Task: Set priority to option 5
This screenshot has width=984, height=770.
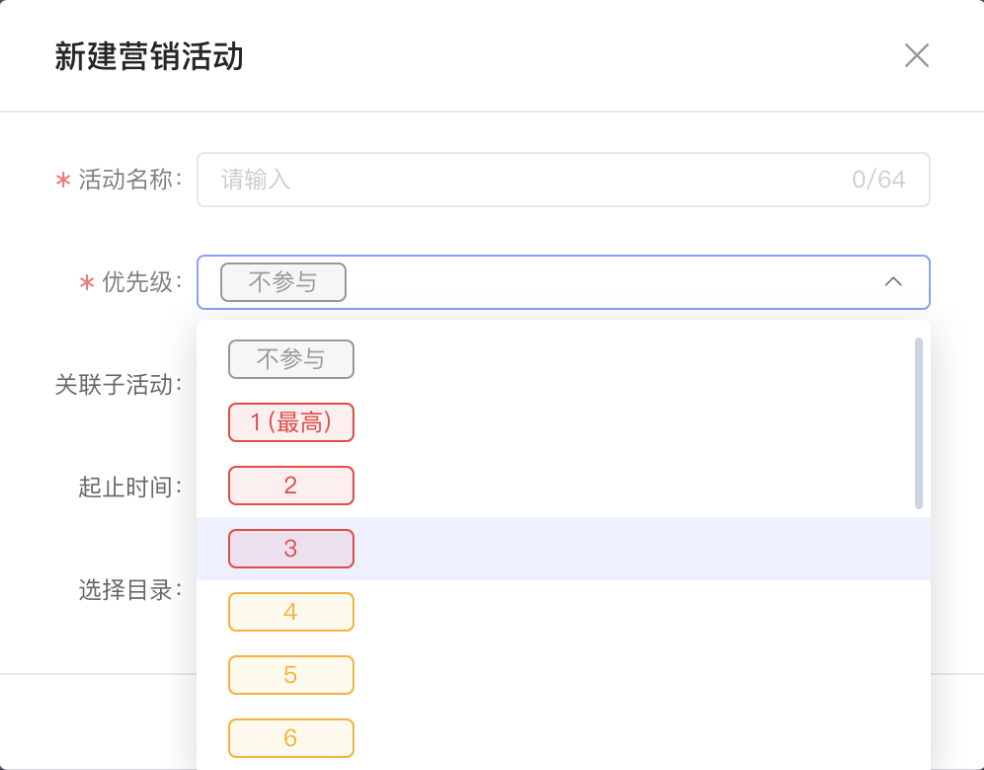Action: (291, 674)
